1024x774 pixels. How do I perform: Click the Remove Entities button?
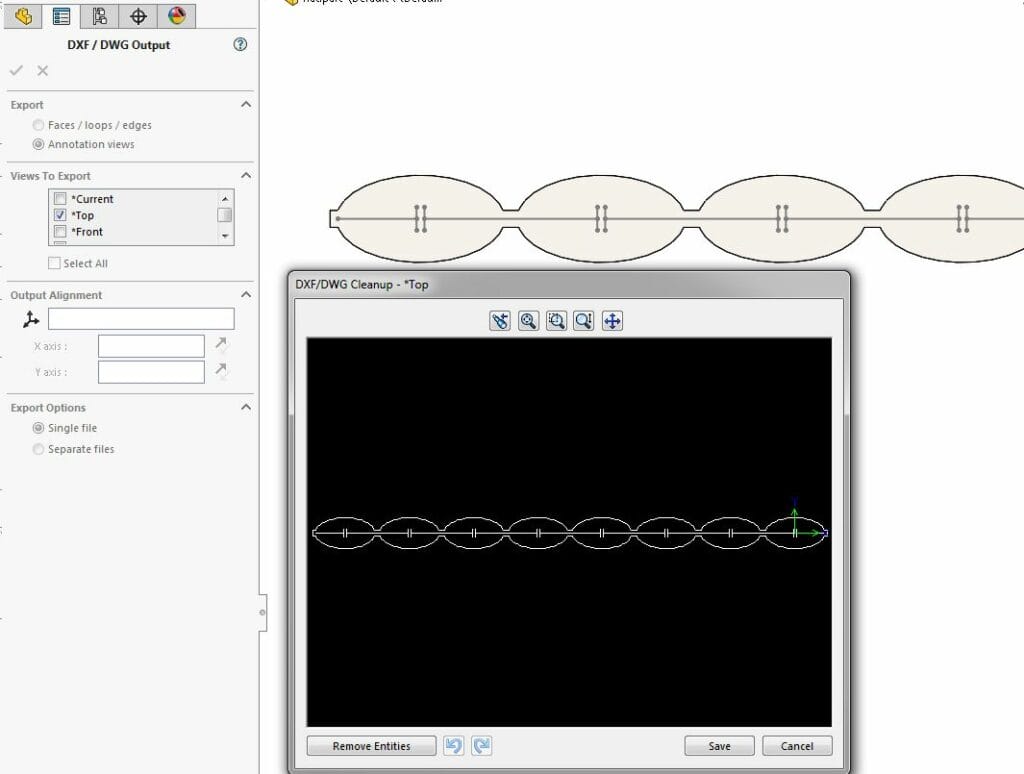371,746
